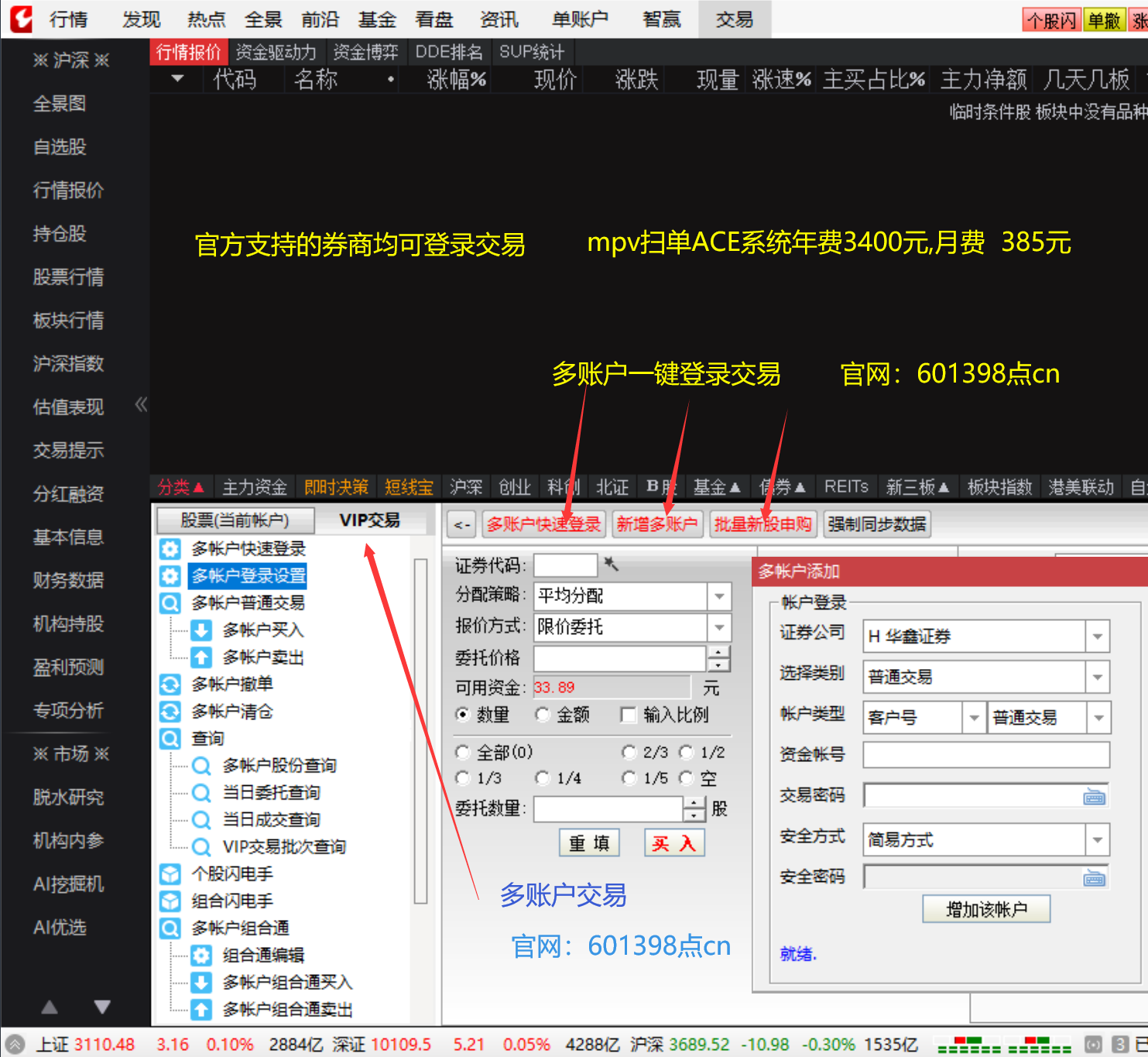The image size is (1148, 1057).
Task: Open the 客户号 account type dropdown
Action: pyautogui.click(x=974, y=718)
